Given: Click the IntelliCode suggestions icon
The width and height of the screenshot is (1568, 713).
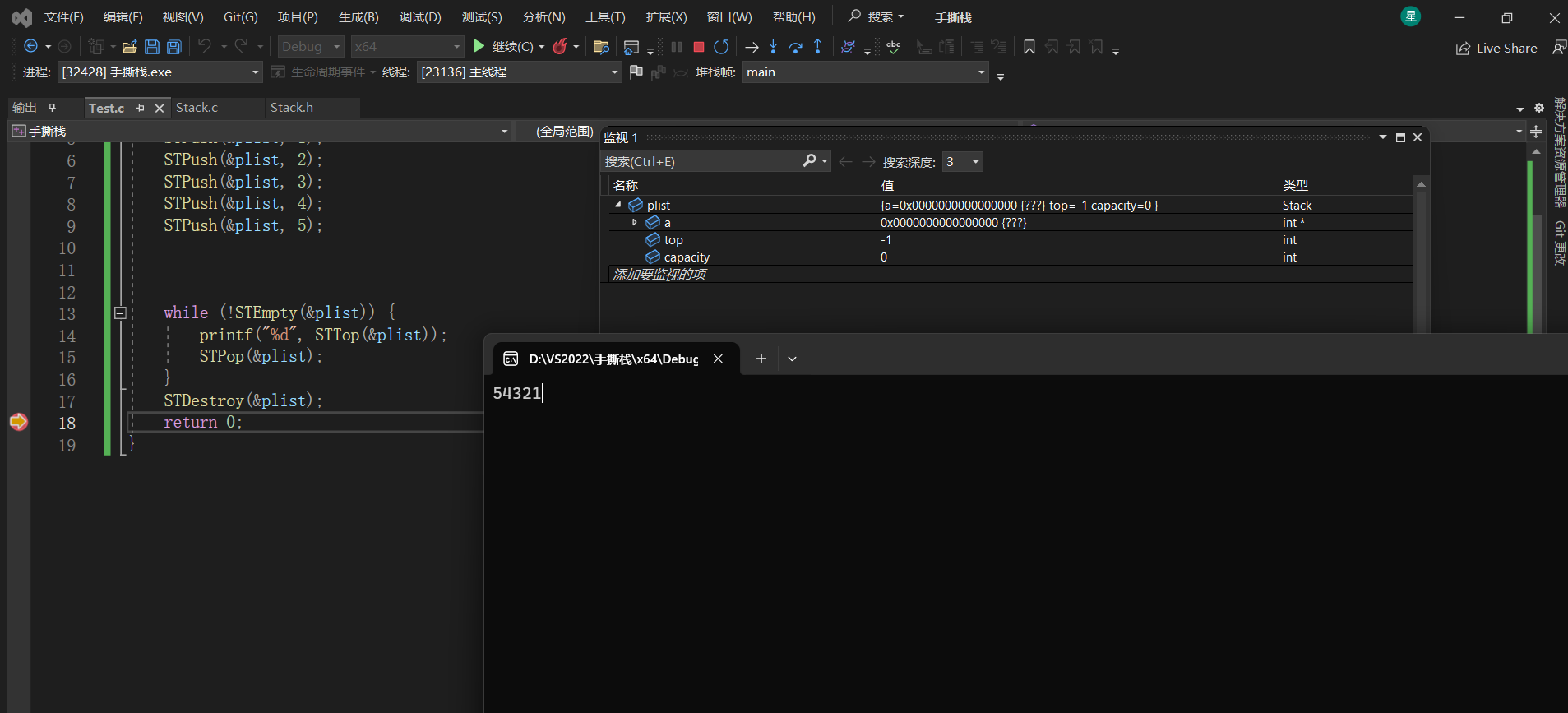Looking at the screenshot, I should pyautogui.click(x=849, y=47).
